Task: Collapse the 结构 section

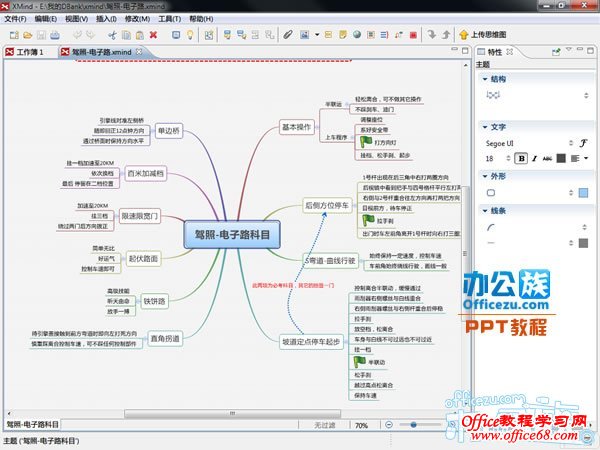Action: (485, 79)
